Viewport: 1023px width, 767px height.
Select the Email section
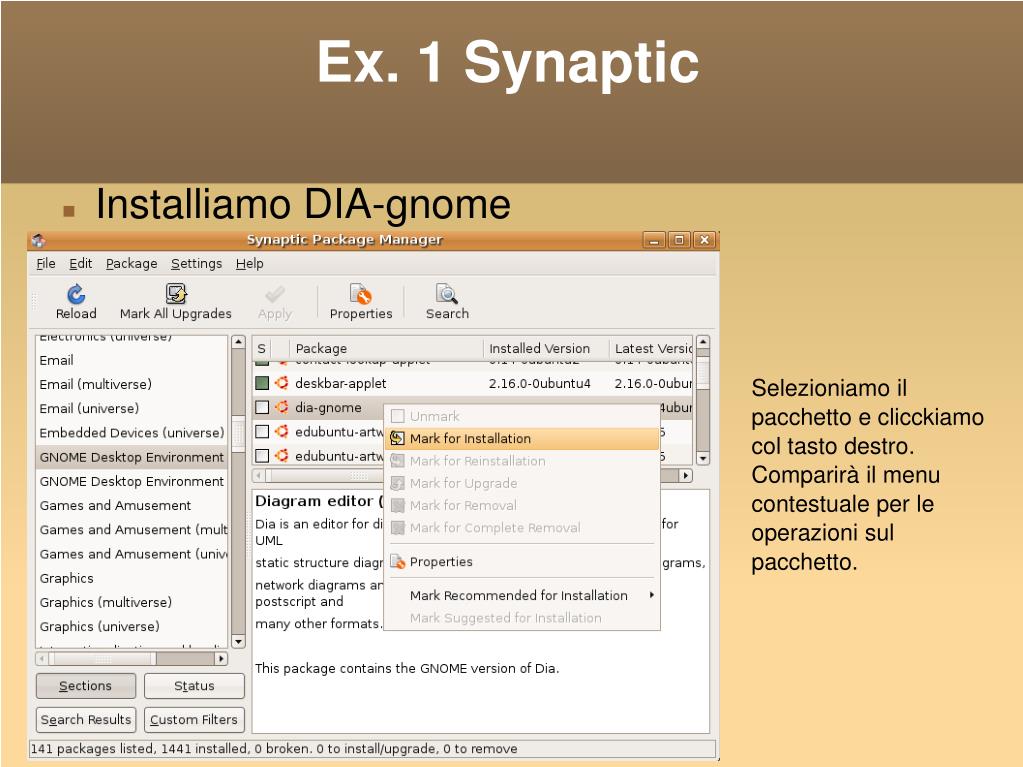(x=131, y=360)
